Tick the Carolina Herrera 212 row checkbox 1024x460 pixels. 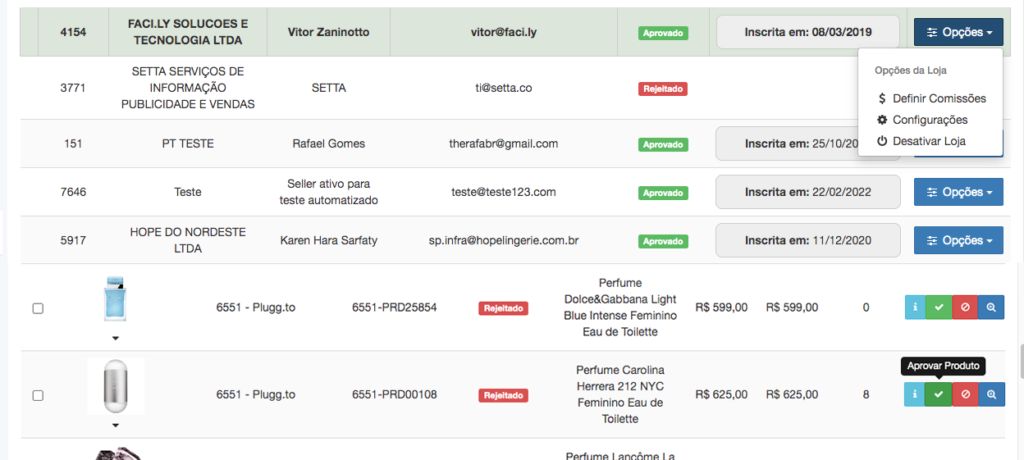[38, 395]
